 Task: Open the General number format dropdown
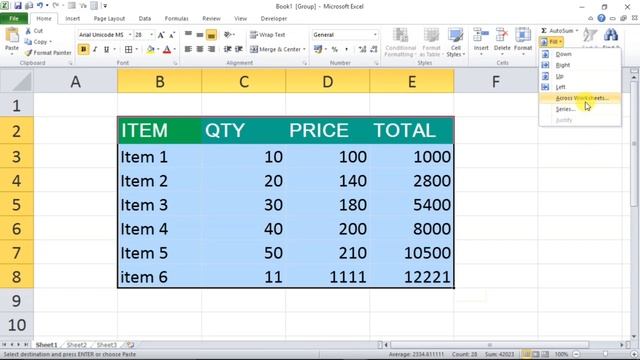[375, 35]
